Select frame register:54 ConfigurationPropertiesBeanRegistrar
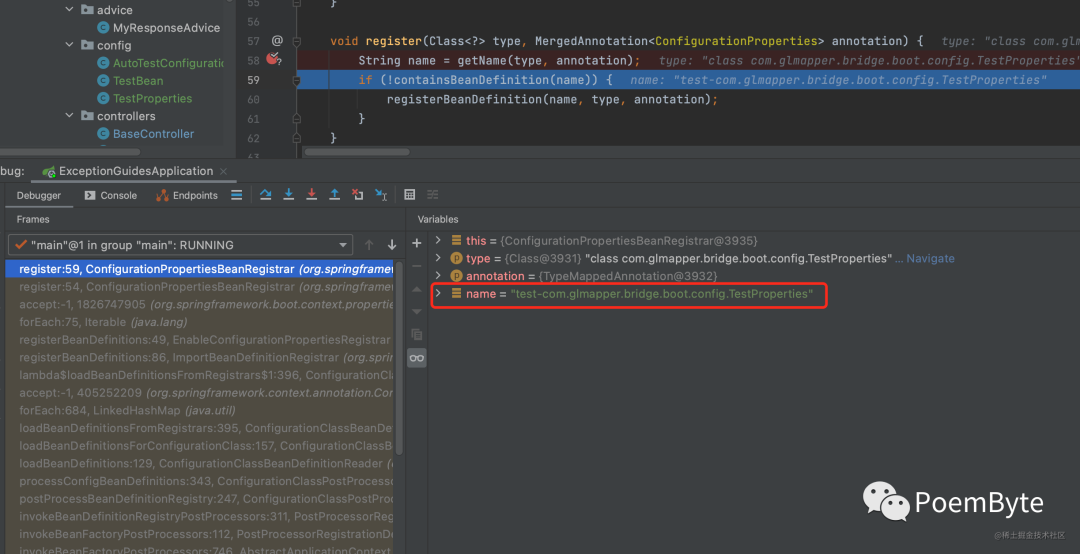 [200, 287]
